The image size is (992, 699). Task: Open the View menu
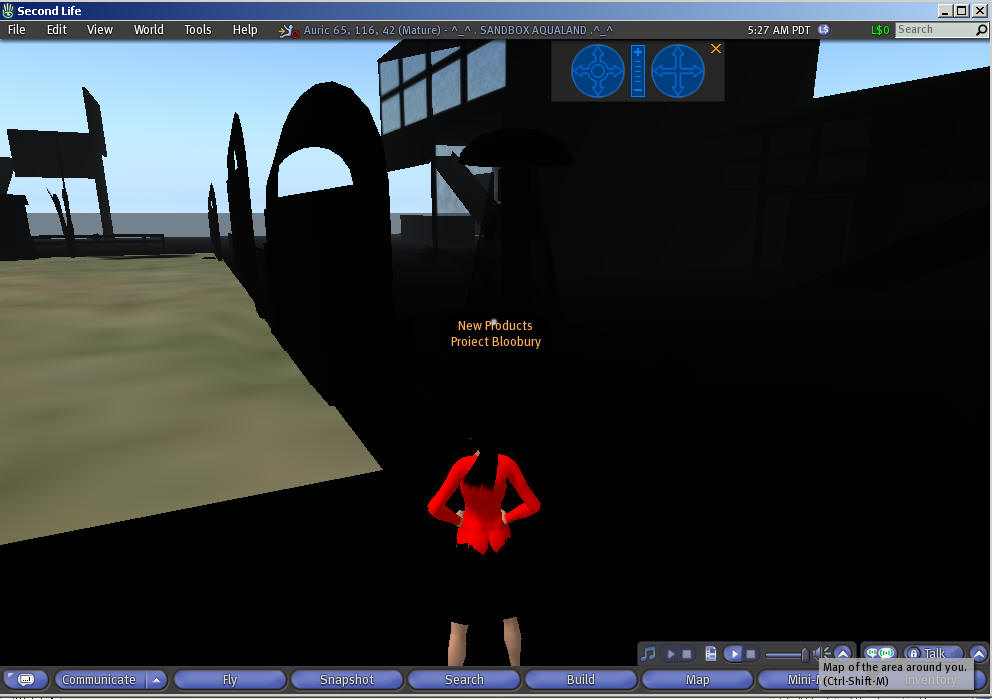(99, 30)
